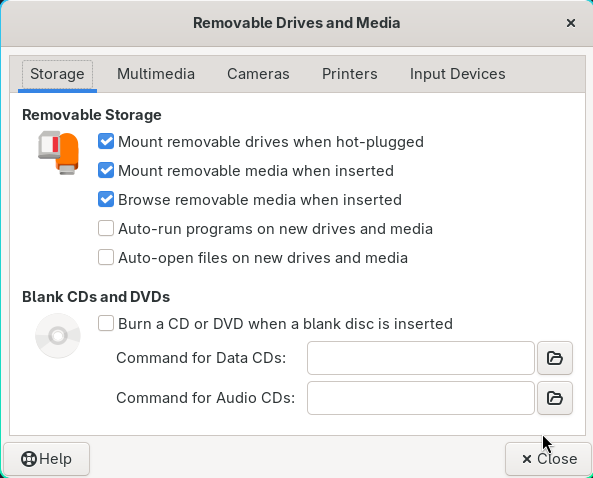Click the Blank CDs and DVDs heading

pos(96,297)
